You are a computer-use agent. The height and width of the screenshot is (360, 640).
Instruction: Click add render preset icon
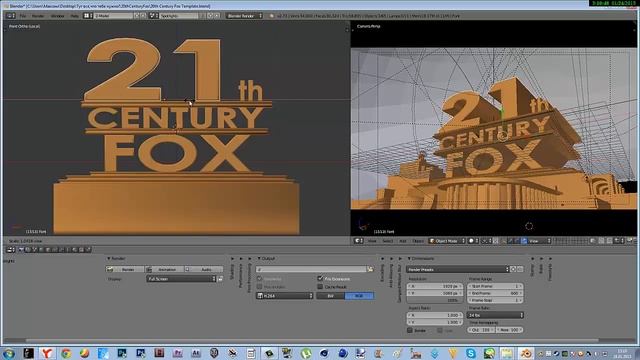513,269
